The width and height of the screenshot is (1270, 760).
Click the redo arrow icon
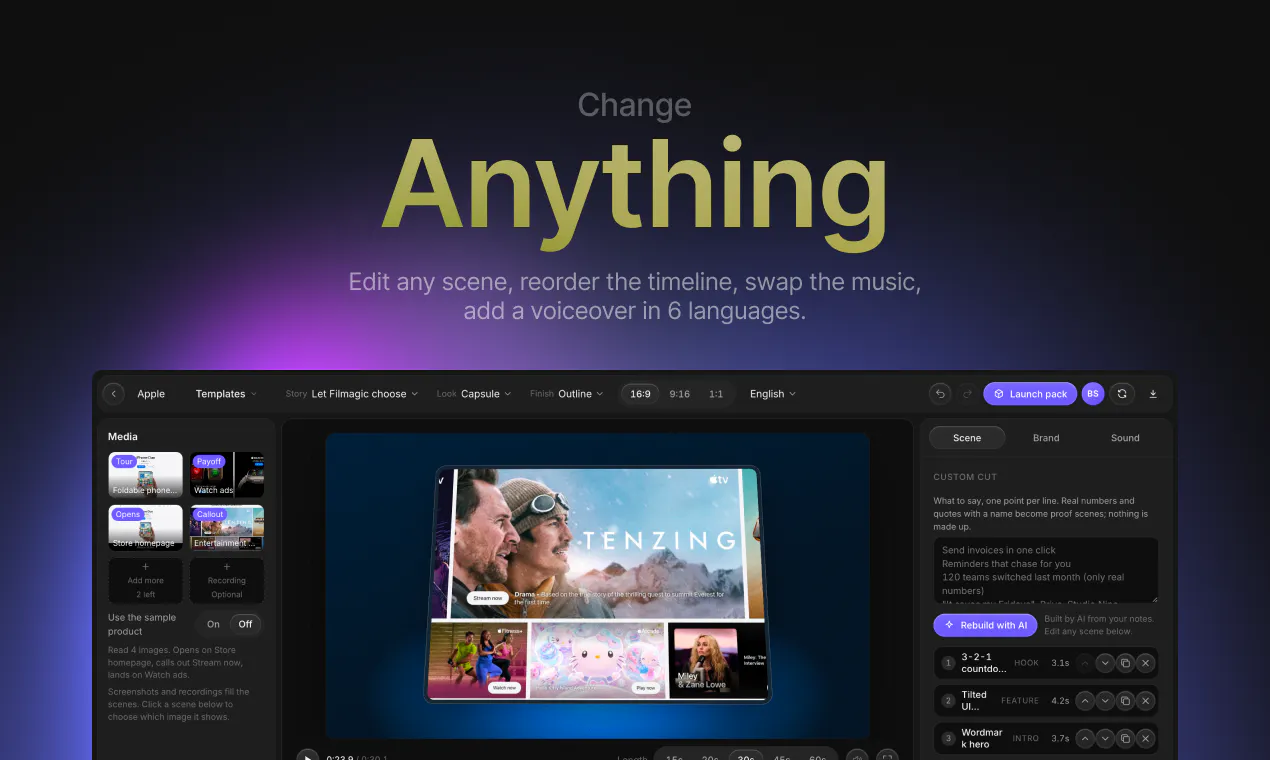point(966,394)
